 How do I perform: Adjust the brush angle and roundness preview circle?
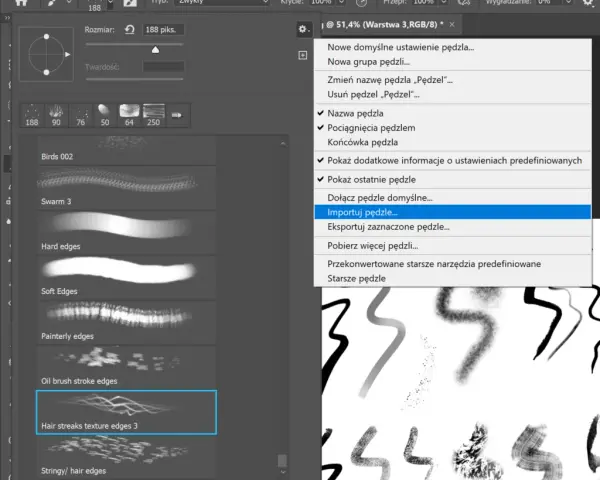pos(46,54)
